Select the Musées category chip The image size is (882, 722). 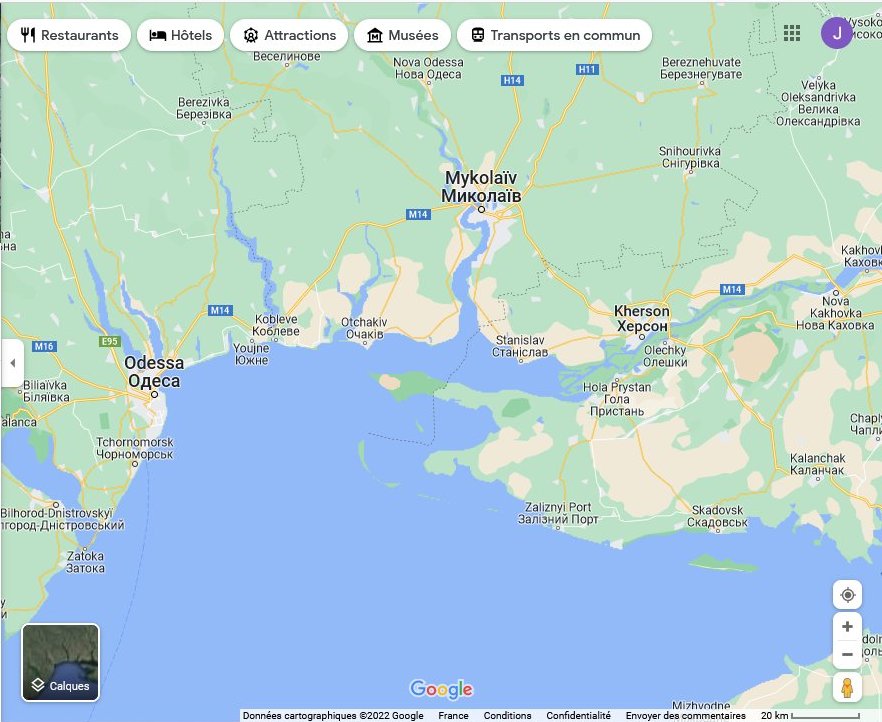point(402,35)
